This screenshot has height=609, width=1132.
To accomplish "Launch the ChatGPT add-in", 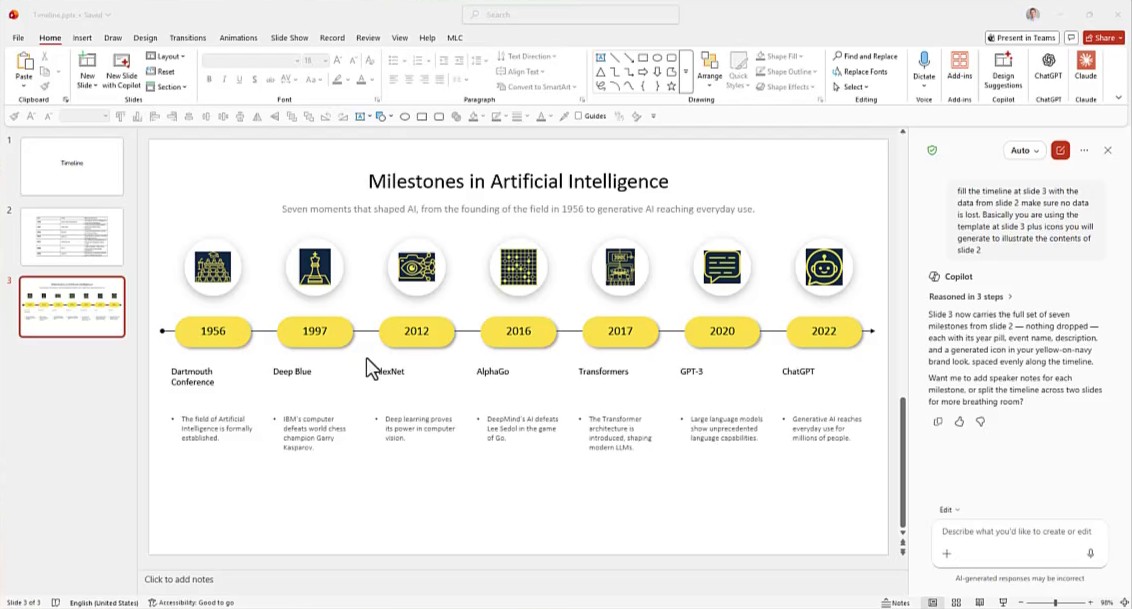I will point(1048,65).
